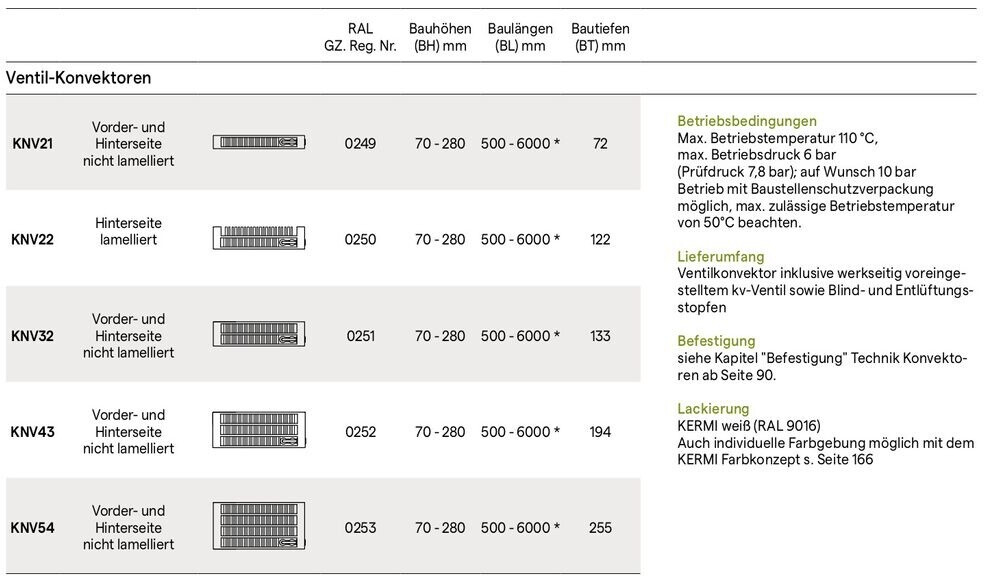Click the KNV54 convector cross-section icon
Viewport: 984px width, 576px height.
coord(259,526)
